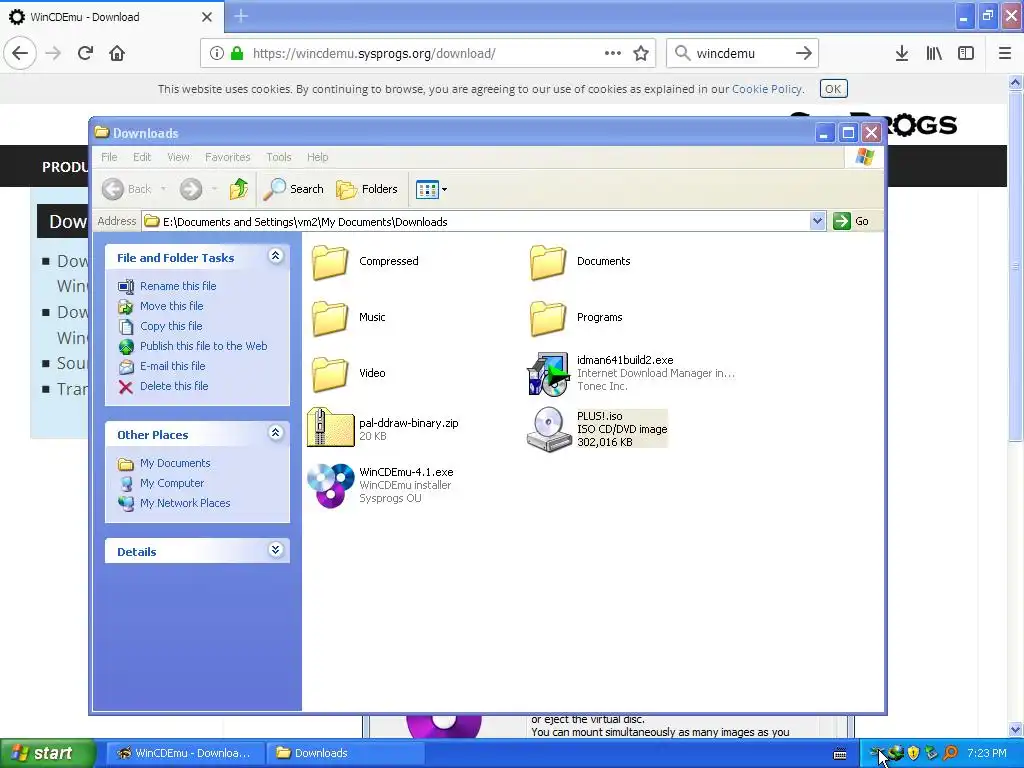Image resolution: width=1024 pixels, height=768 pixels.
Task: Open Firefox downloads arrow icon
Action: click(x=902, y=54)
